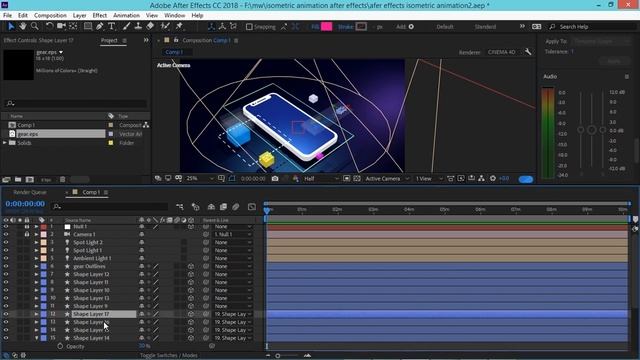The height and width of the screenshot is (360, 640).
Task: Select gear.eps item in Project panel
Action: coord(56,134)
